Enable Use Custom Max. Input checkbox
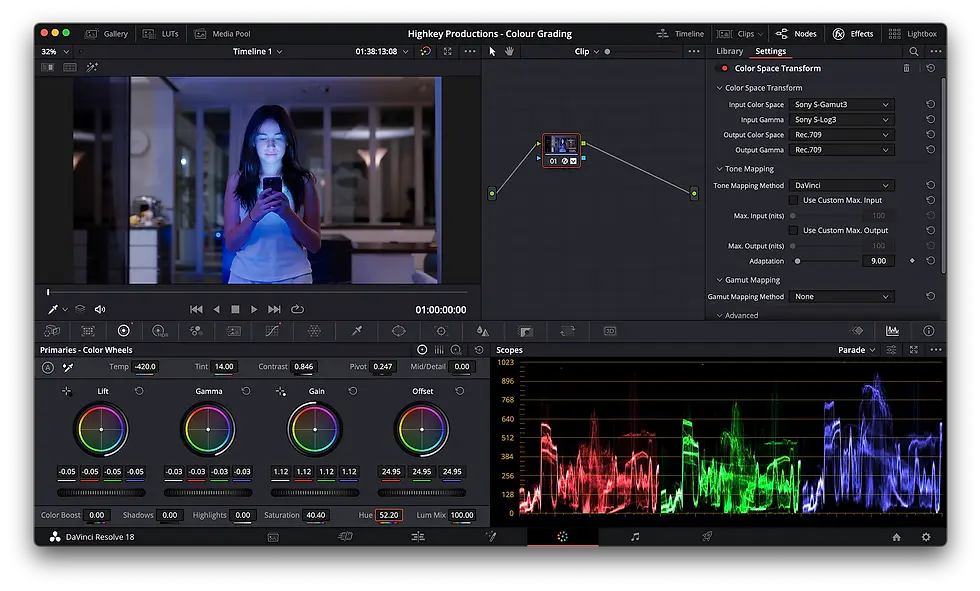 click(x=794, y=200)
